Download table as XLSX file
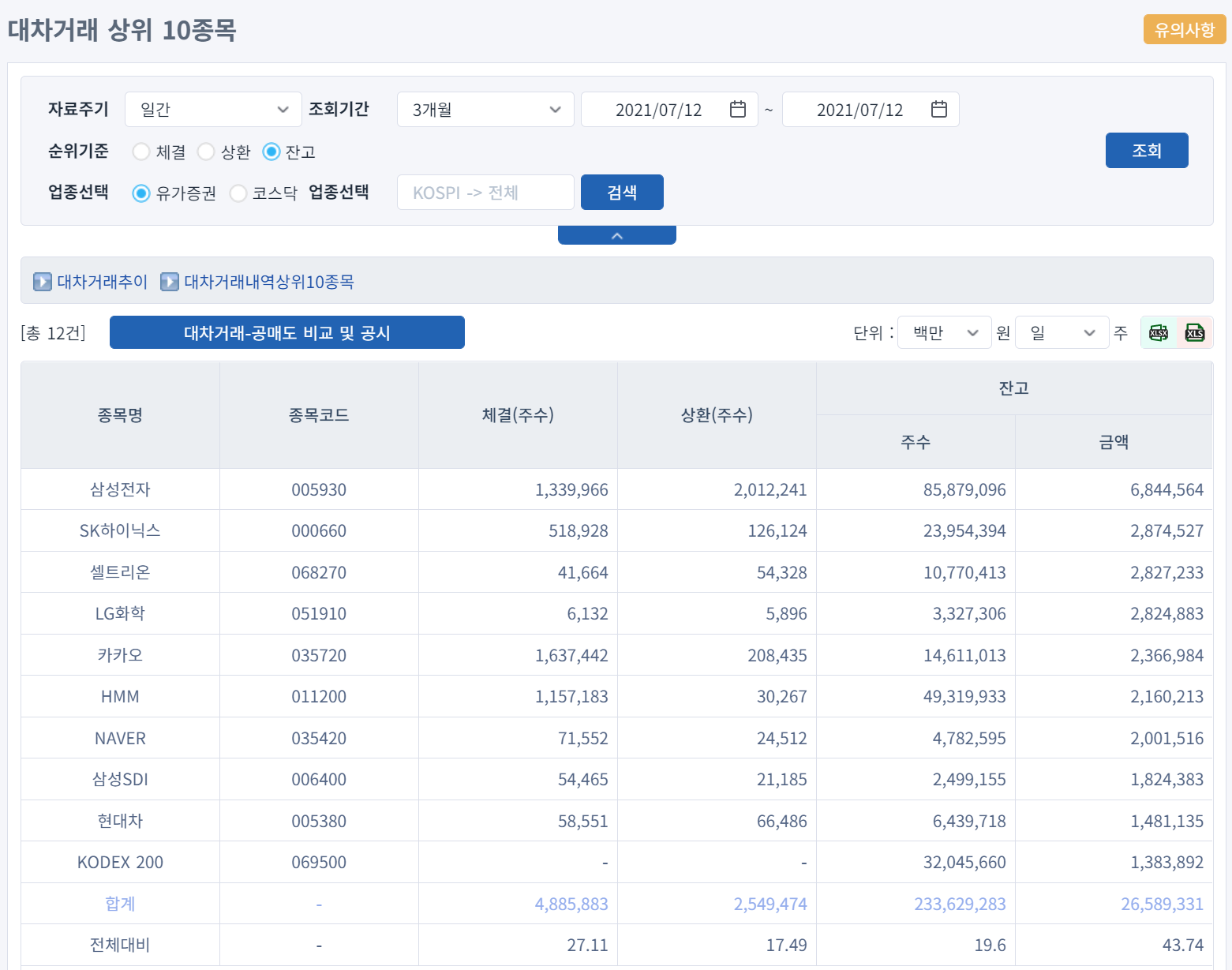This screenshot has width=1232, height=970. click(1158, 333)
